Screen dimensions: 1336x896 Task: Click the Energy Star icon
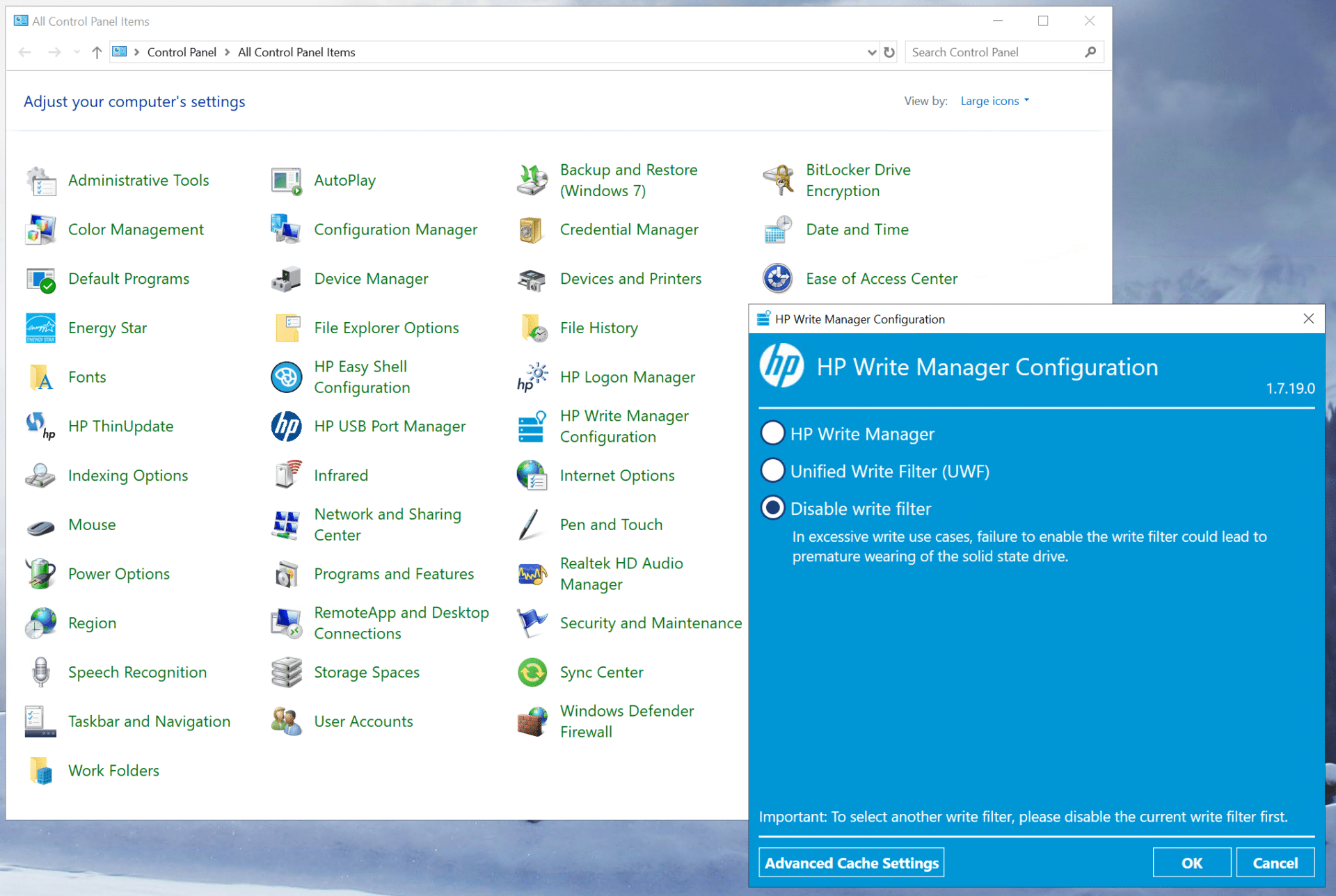point(41,328)
